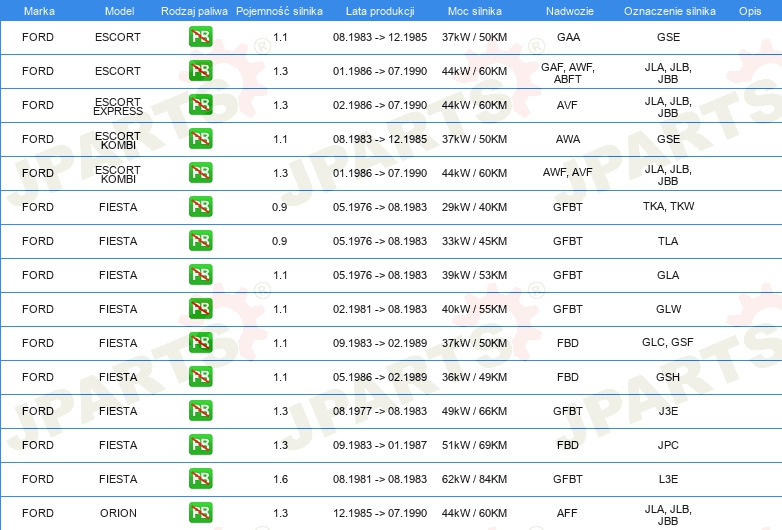The width and height of the screenshot is (782, 530).
Task: Click fuel icon in FIESTA TKA, TKW row
Action: (200, 206)
